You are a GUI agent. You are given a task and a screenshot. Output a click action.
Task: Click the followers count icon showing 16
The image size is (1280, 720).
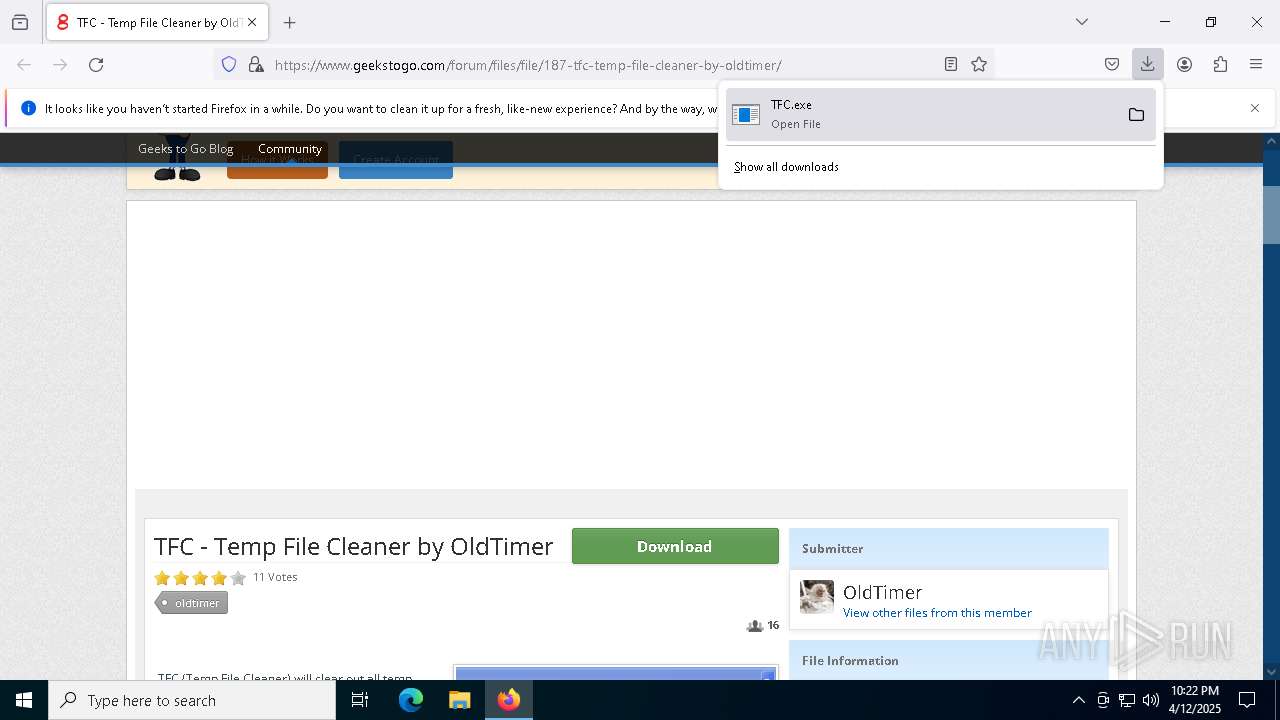coord(755,626)
